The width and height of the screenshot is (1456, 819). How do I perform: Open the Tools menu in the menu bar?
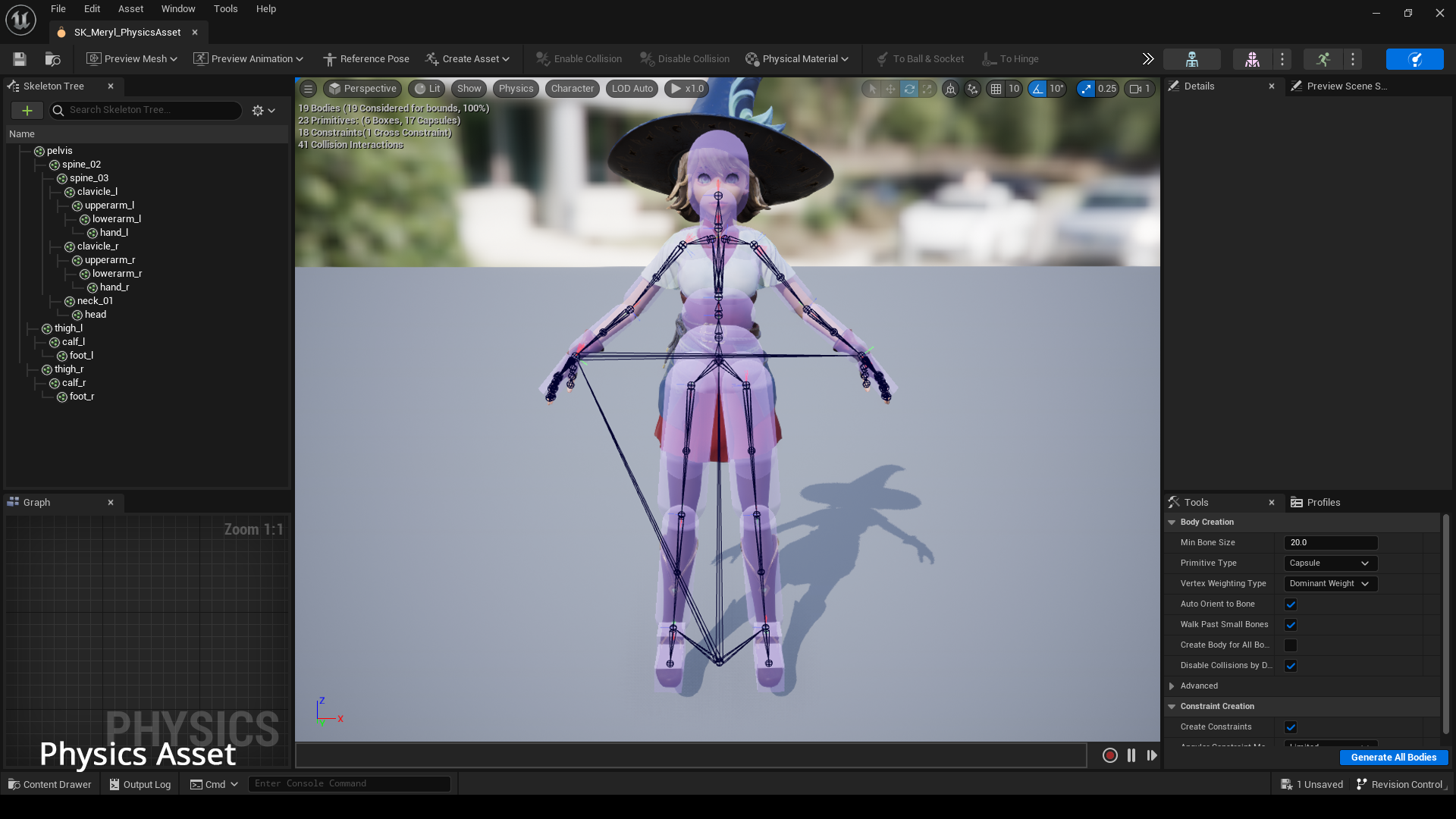click(x=225, y=9)
